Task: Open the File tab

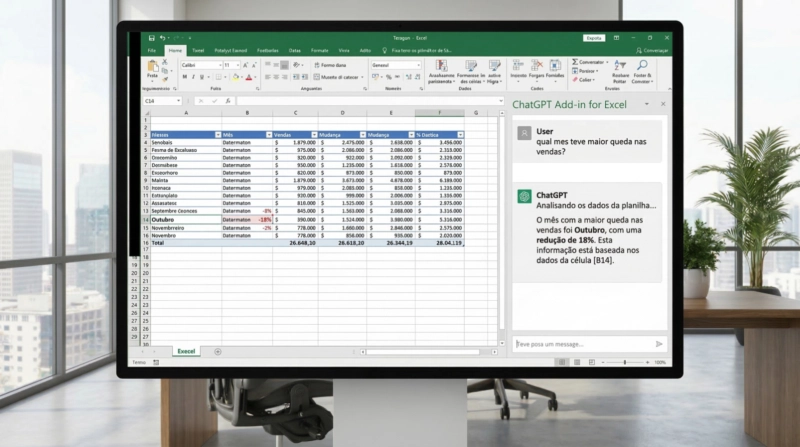Action: [152, 51]
